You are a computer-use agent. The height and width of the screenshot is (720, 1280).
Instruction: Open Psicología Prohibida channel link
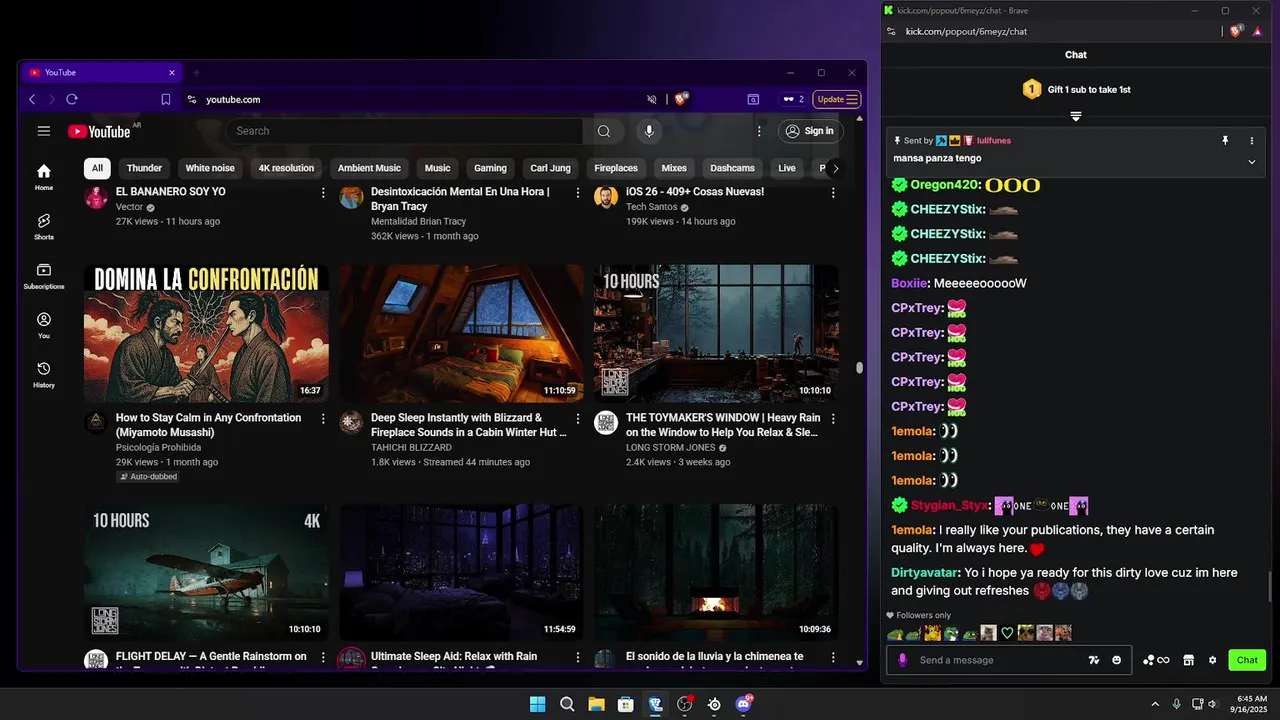(x=158, y=447)
